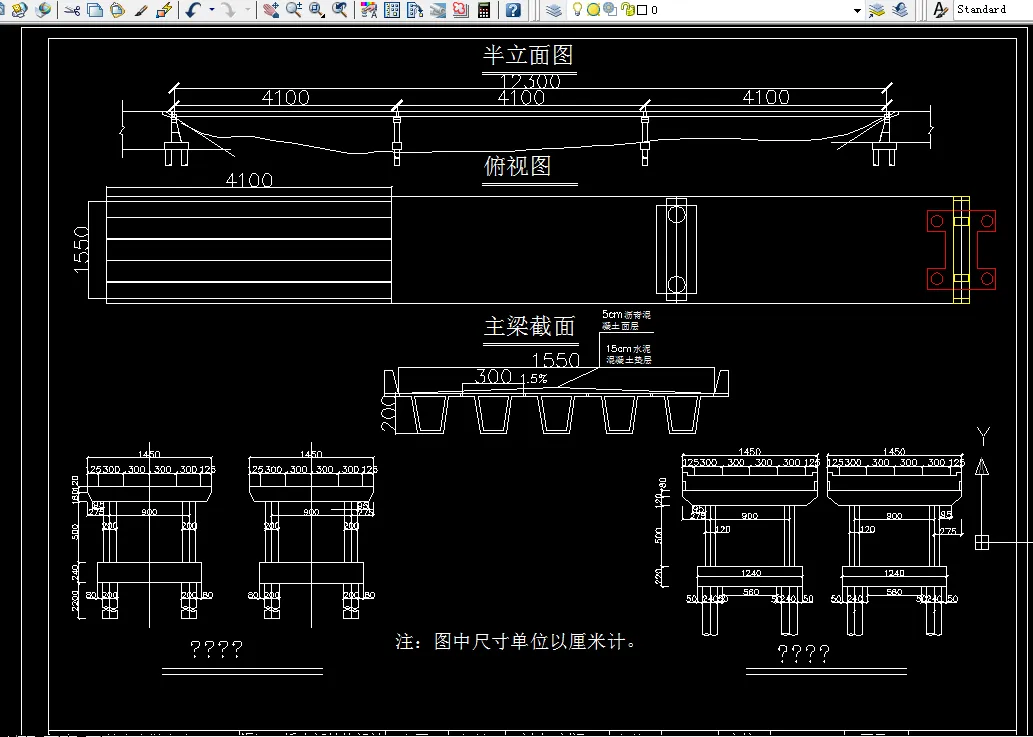Viewport: 1033px width, 737px height.
Task: Select the Match Properties brush tool
Action: point(141,9)
